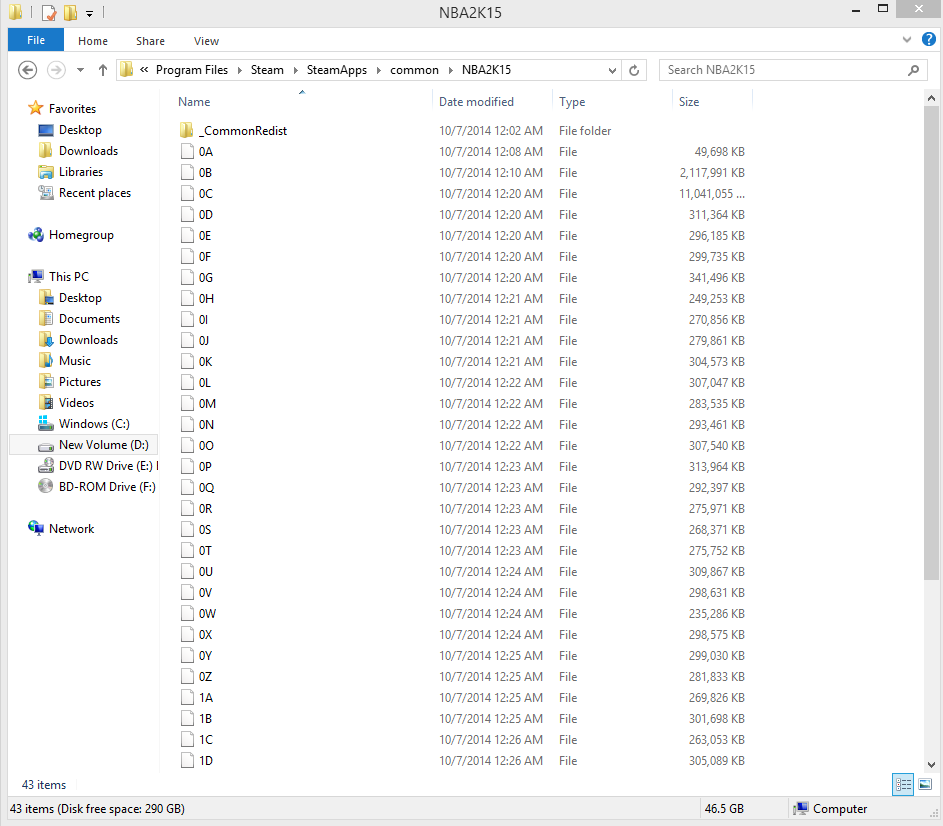This screenshot has height=826, width=943.
Task: Go up one folder level
Action: tap(103, 70)
